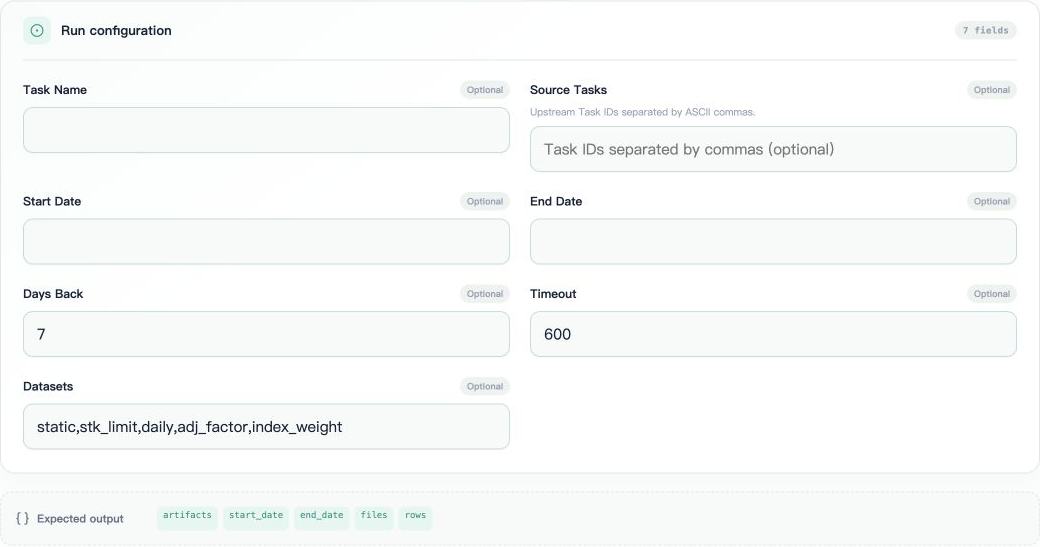Image resolution: width=1040 pixels, height=547 pixels.
Task: Click the curly braces Expected output icon
Action: coord(23,518)
